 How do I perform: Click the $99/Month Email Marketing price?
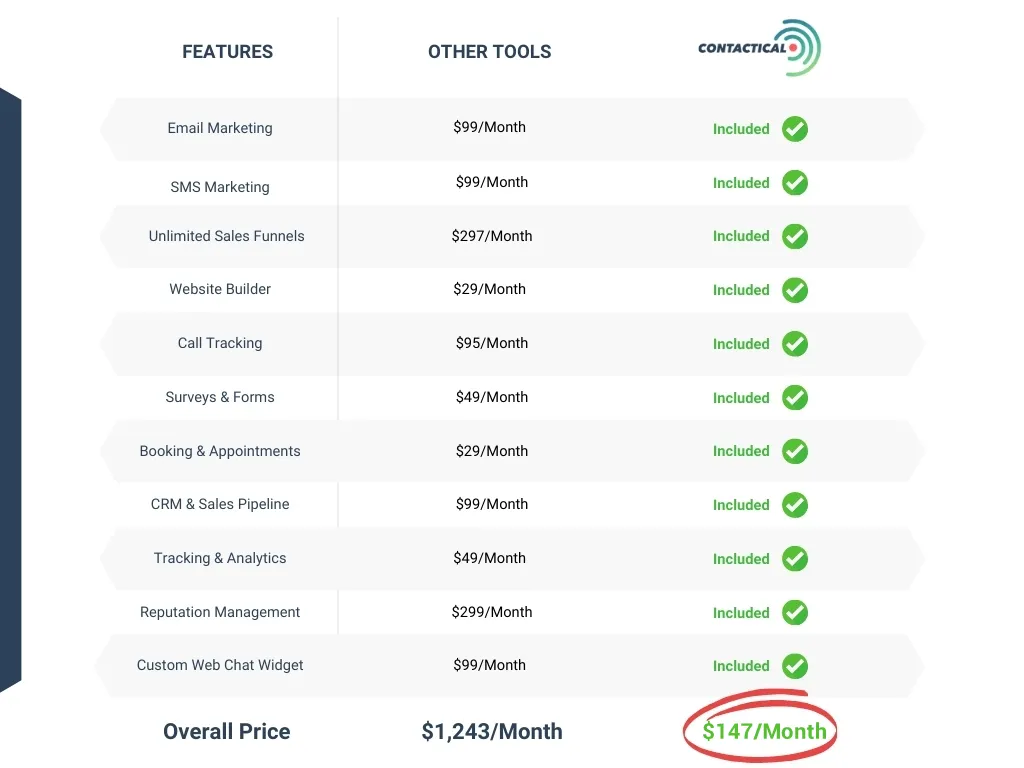pyautogui.click(x=489, y=127)
